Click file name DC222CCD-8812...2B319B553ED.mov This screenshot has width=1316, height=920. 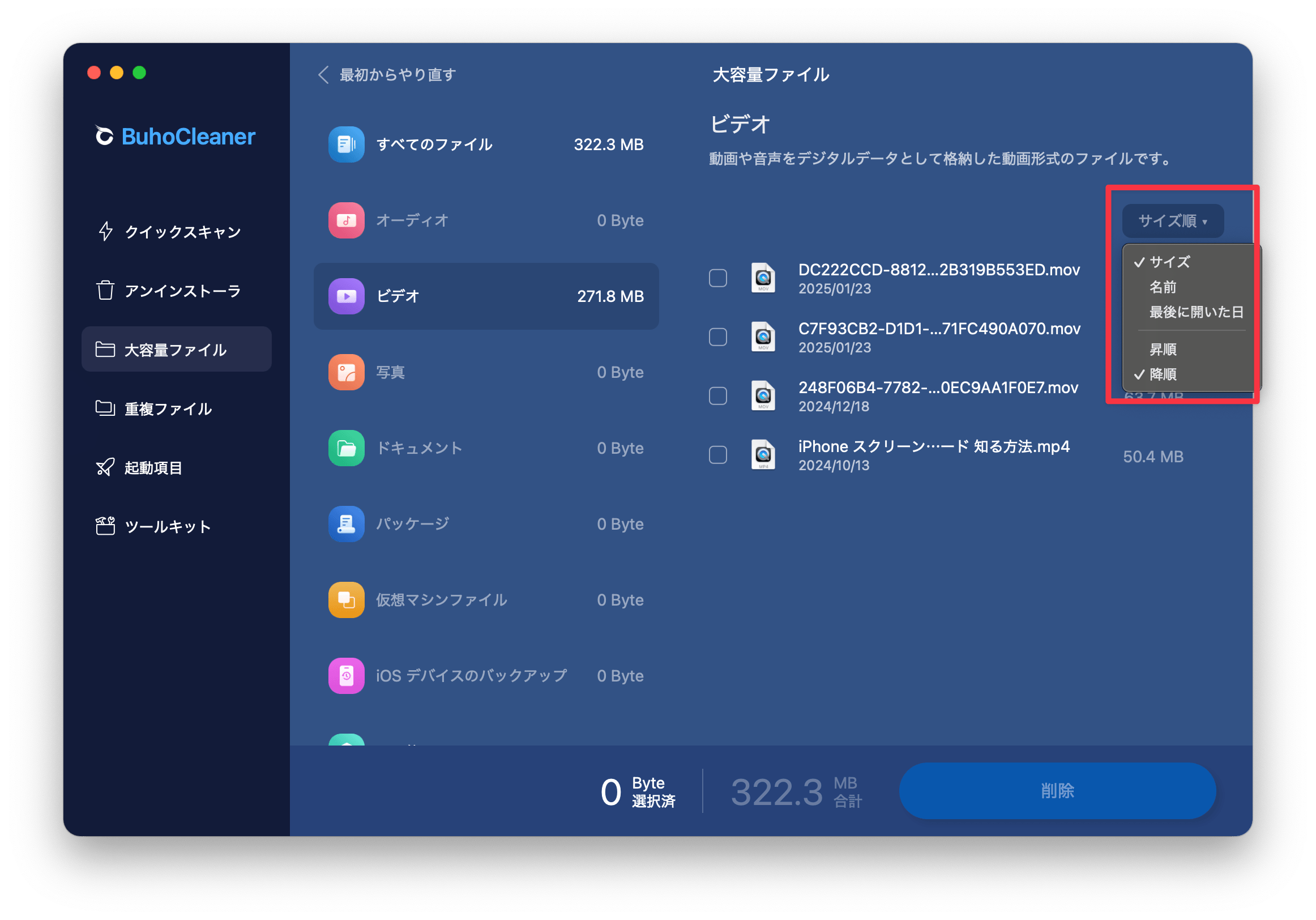(939, 270)
